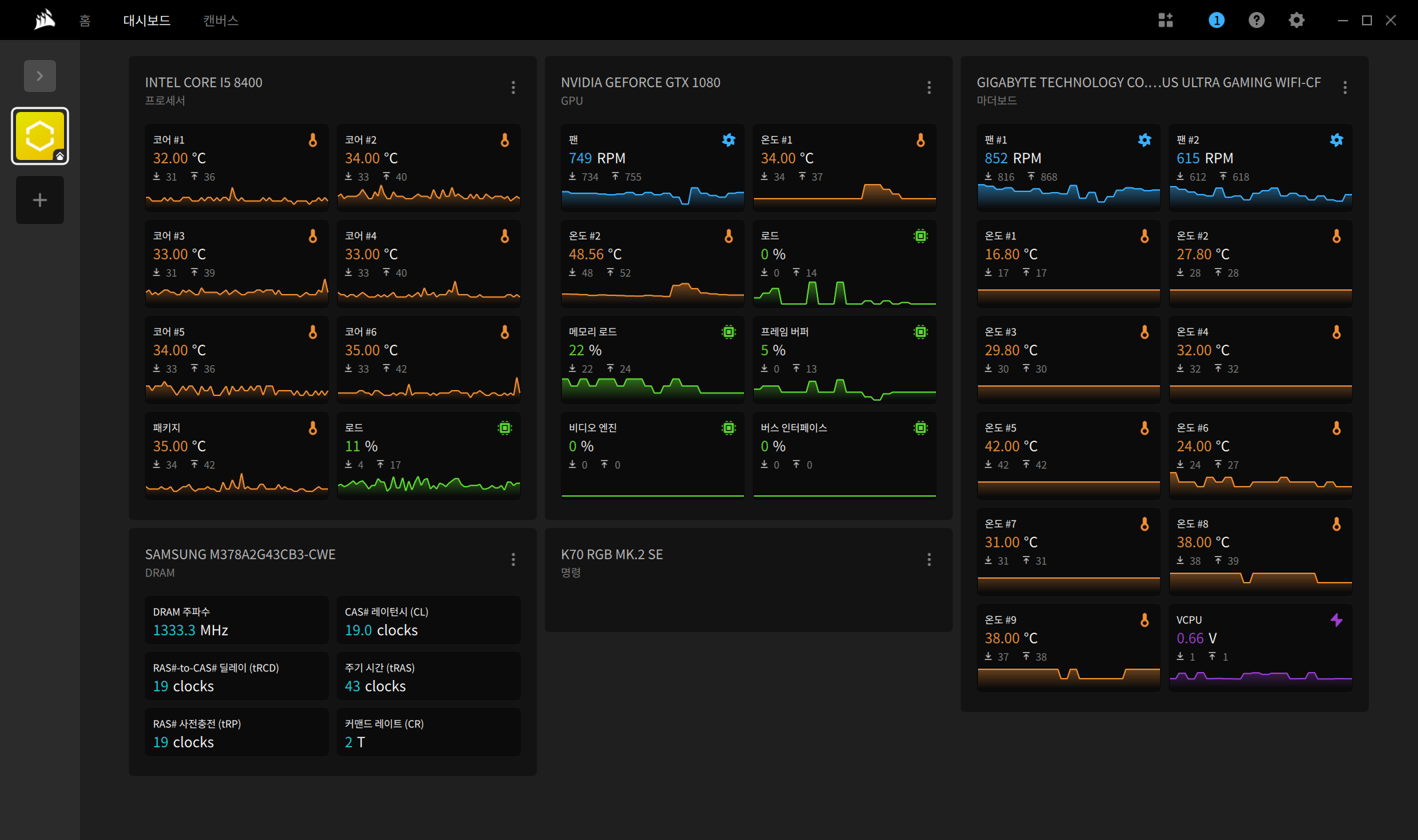Viewport: 1418px width, 840px height.
Task: Select the motherboard 팬 #2 615 RPM reading
Action: 1205,158
